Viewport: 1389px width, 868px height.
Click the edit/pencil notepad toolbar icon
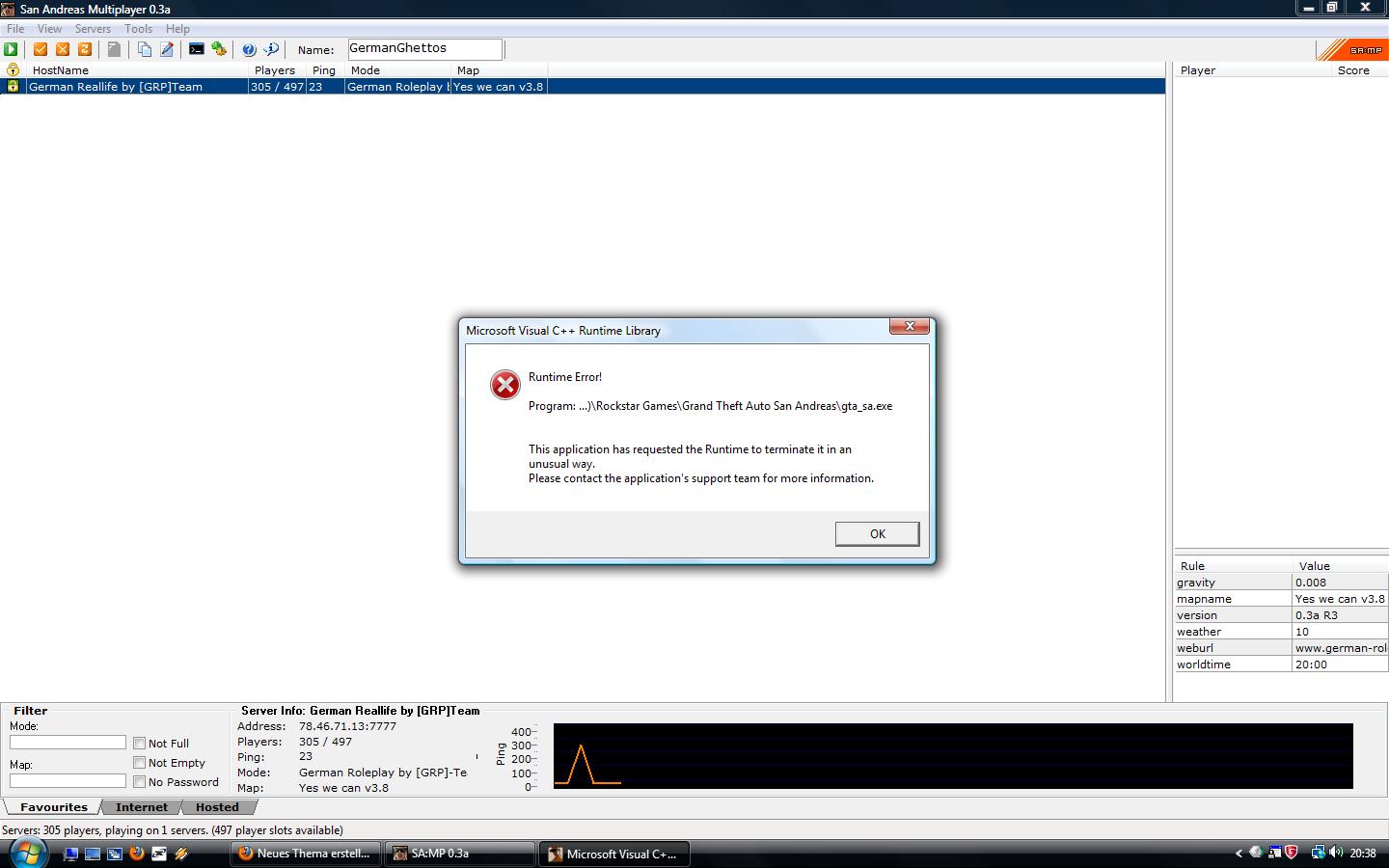point(167,49)
